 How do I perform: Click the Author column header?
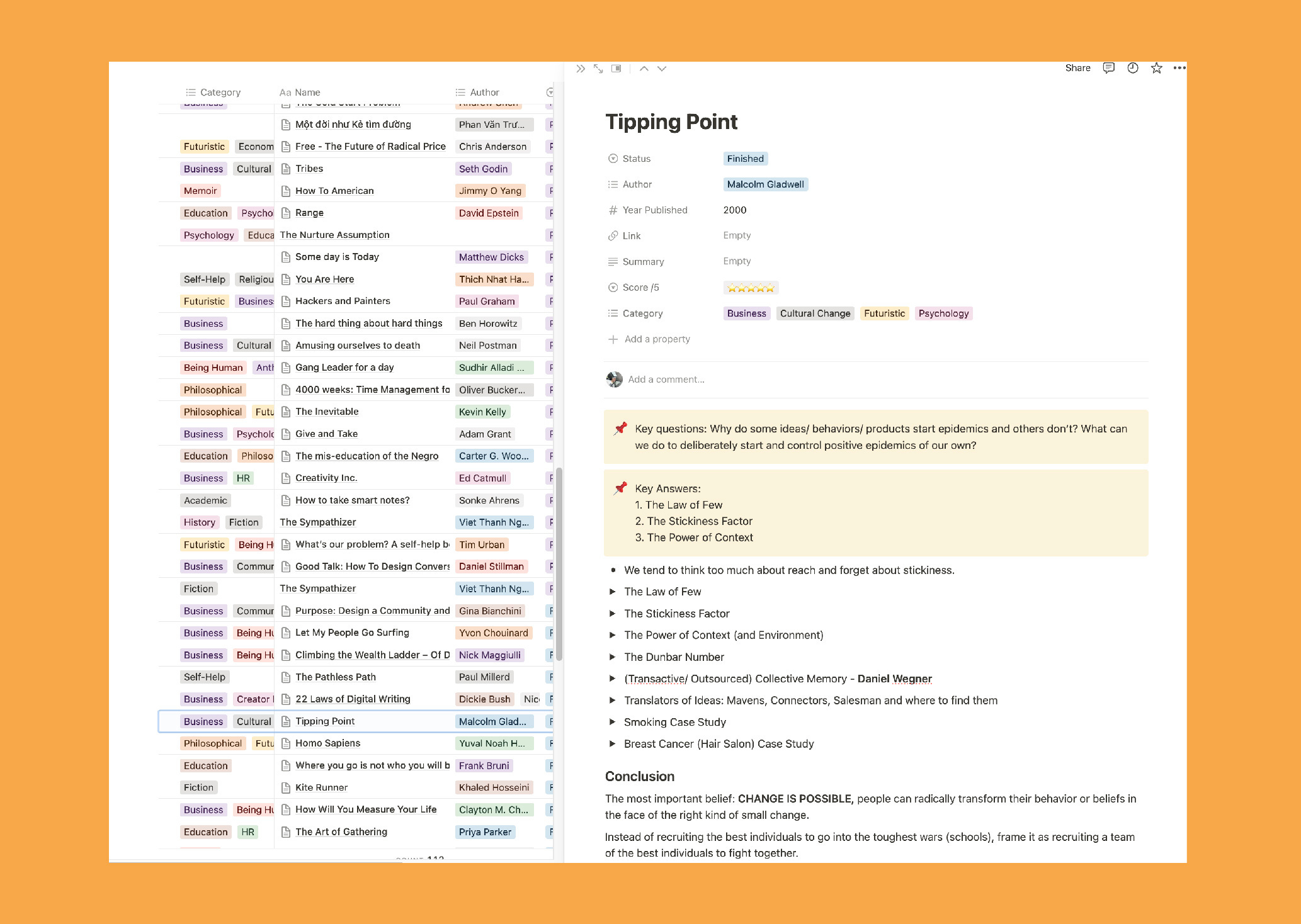coord(477,93)
